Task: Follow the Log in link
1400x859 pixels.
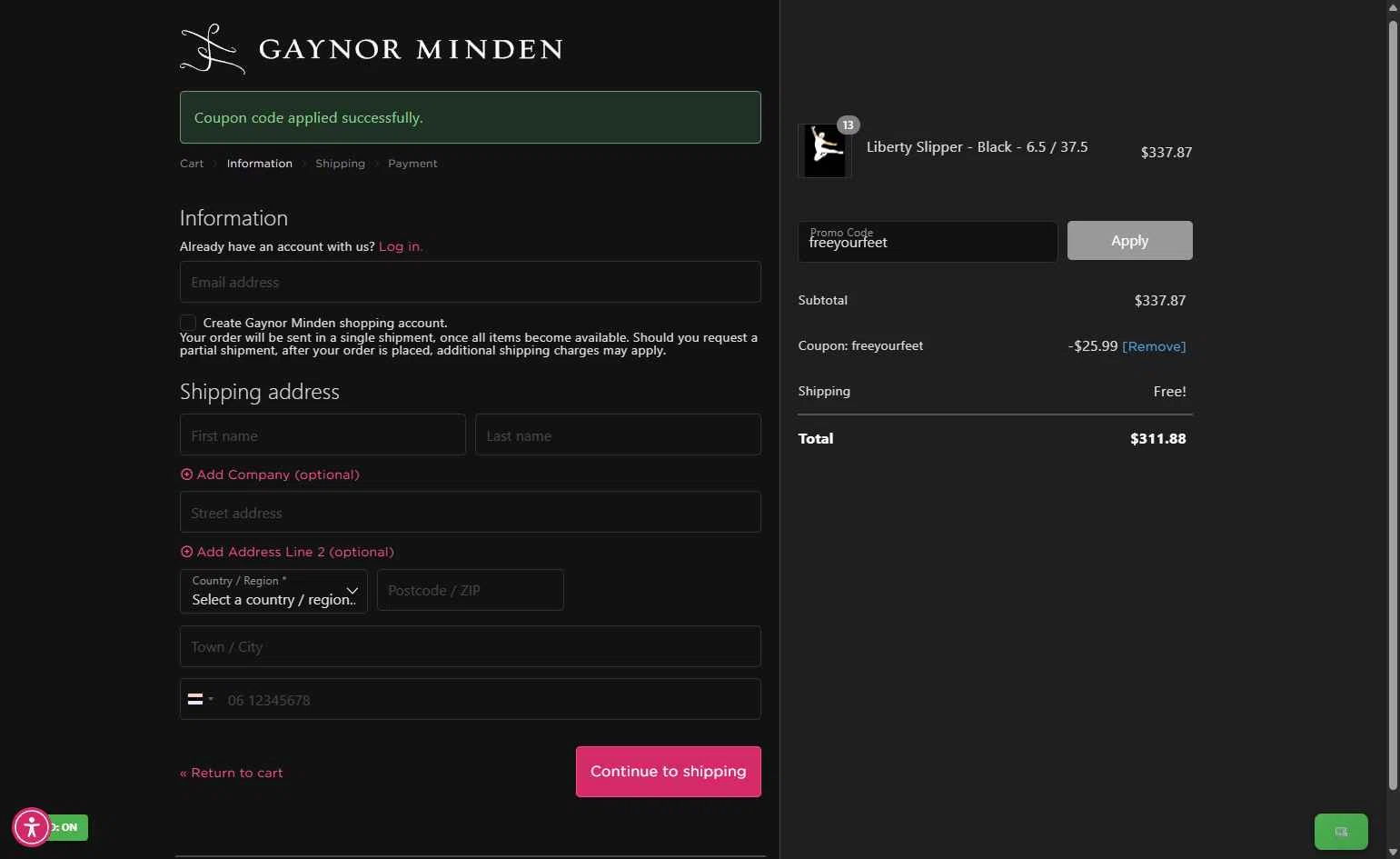Action: click(401, 246)
